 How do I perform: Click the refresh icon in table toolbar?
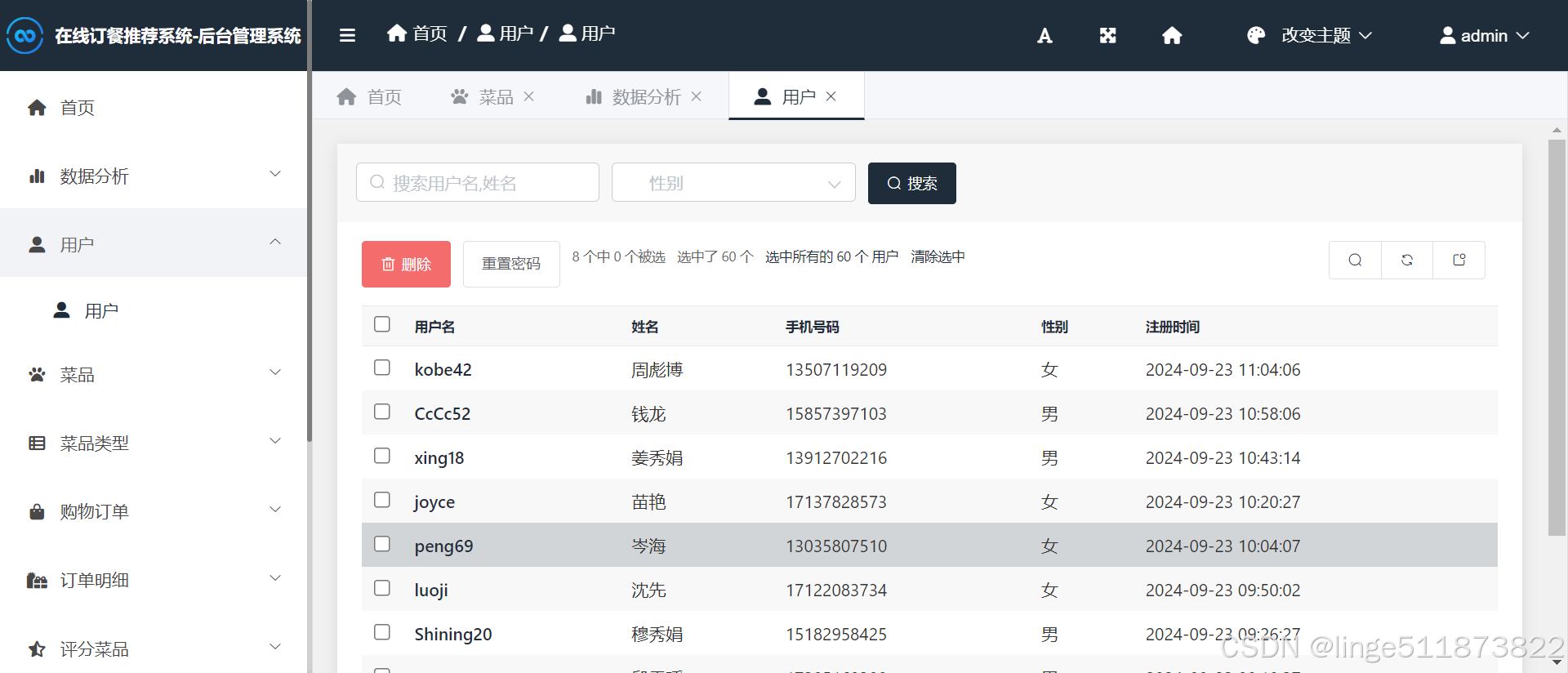click(x=1407, y=260)
